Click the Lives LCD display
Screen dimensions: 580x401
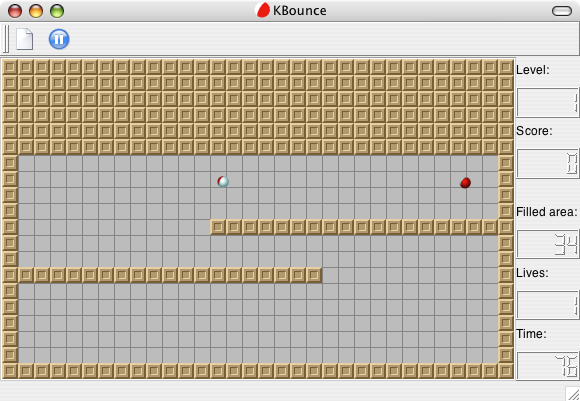(547, 305)
